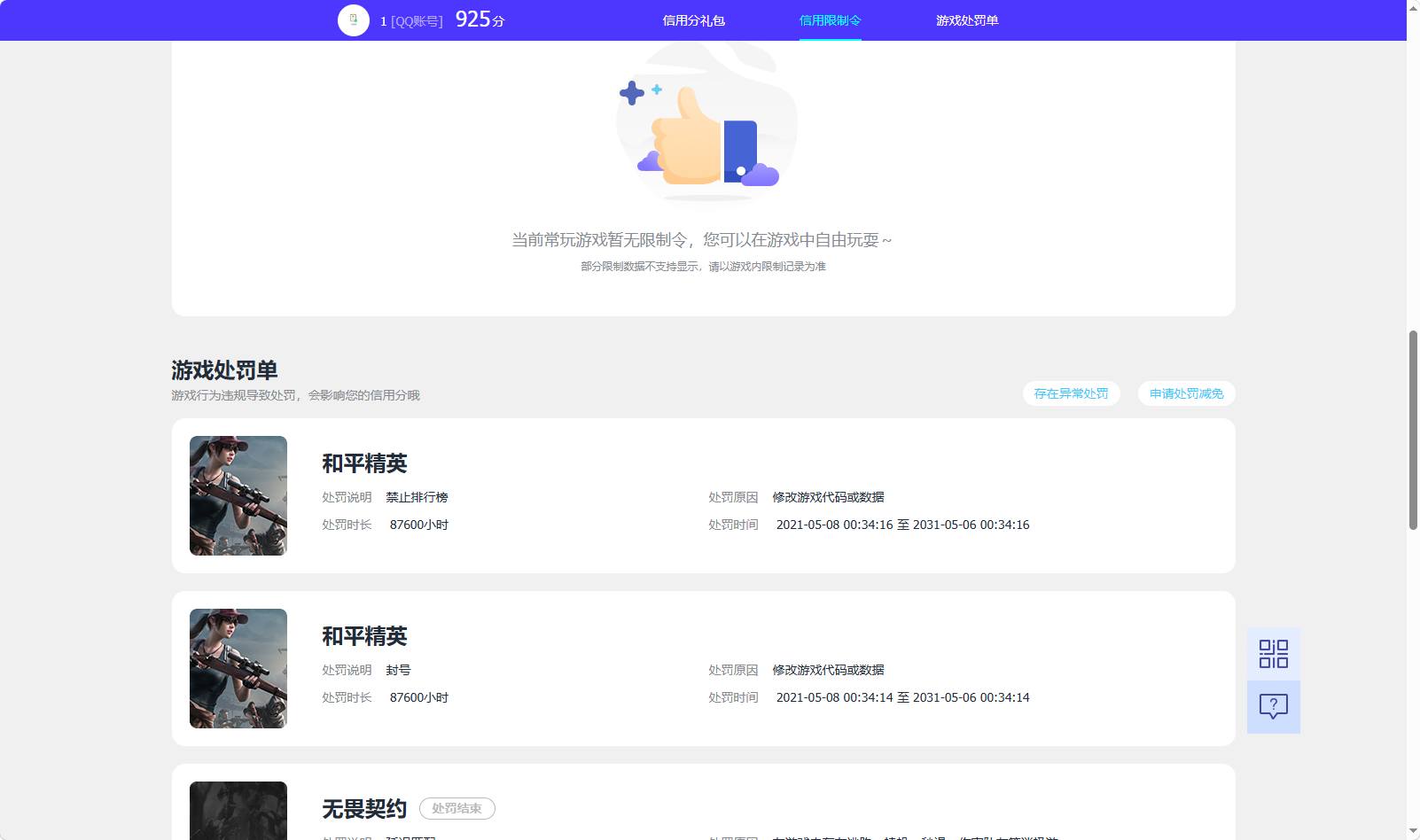The width and height of the screenshot is (1420, 840).
Task: Click the thumbs-up illustration
Action: (x=706, y=124)
